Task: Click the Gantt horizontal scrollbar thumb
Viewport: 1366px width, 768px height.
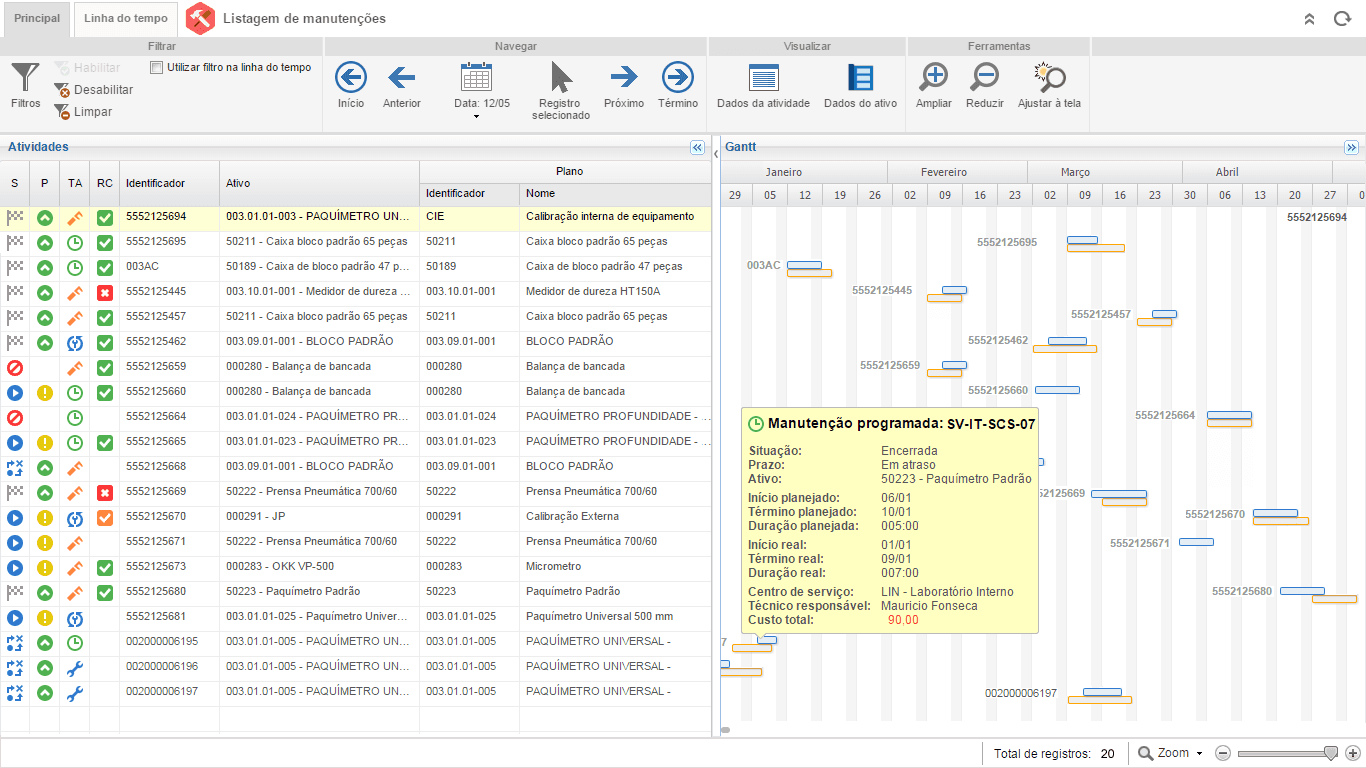Action: [x=725, y=730]
